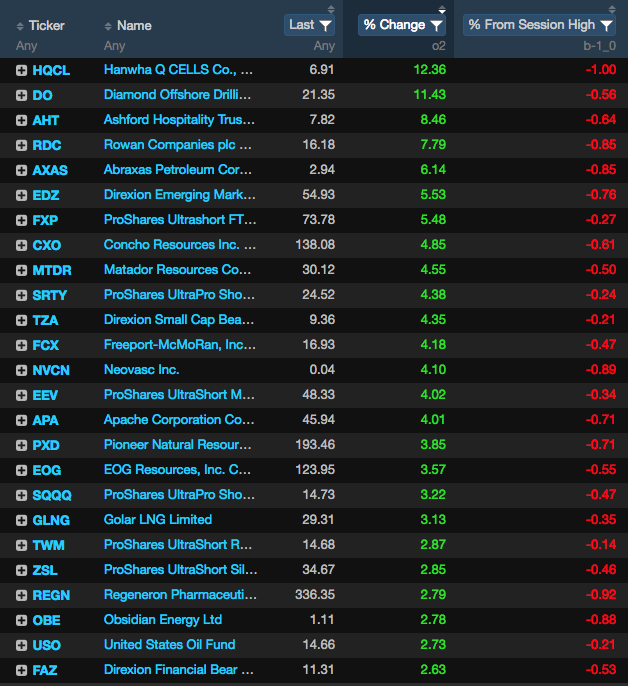
Task: Click plus icon beside EEV
Action: pos(21,395)
